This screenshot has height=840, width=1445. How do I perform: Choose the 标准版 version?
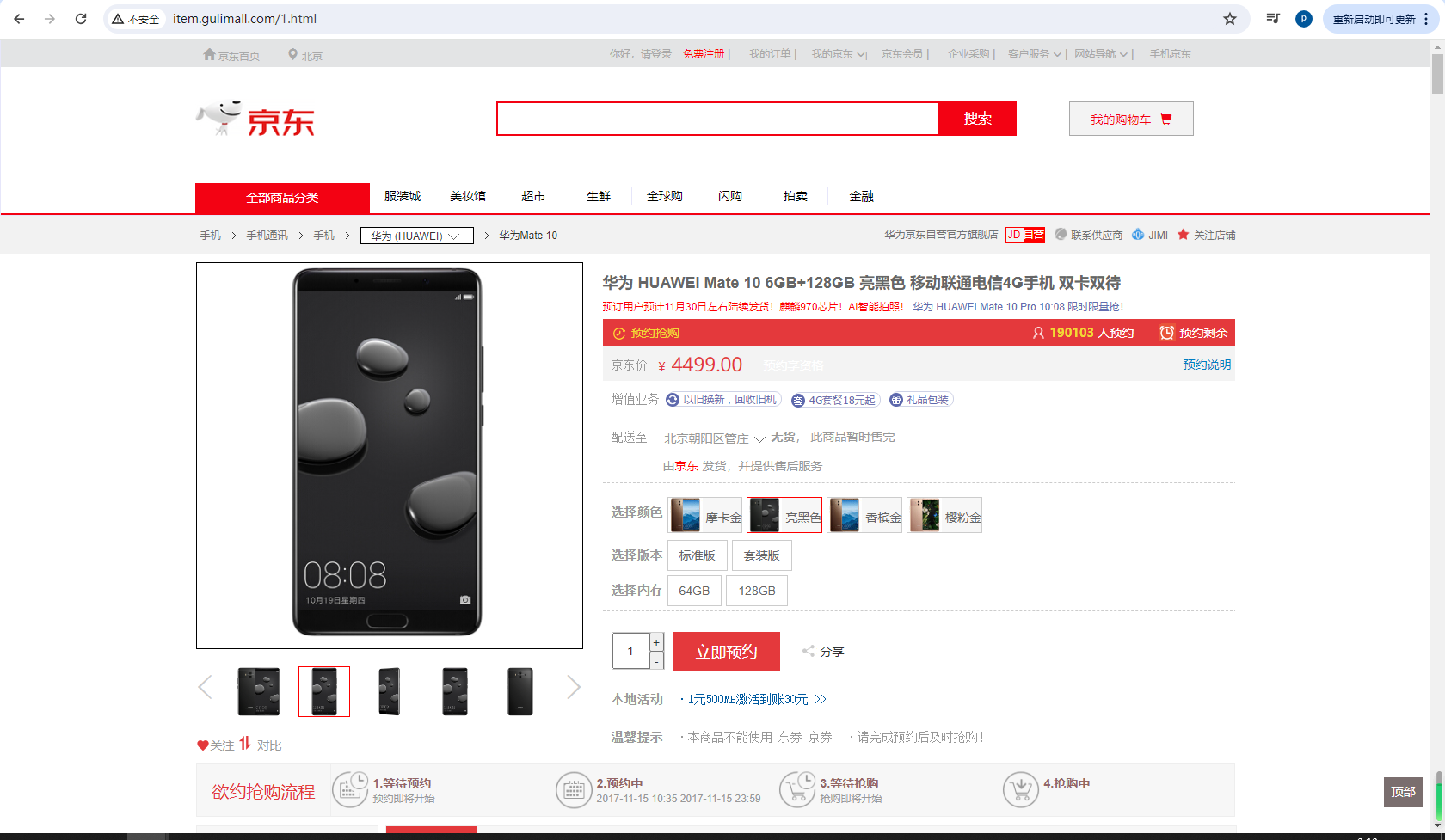[x=698, y=555]
